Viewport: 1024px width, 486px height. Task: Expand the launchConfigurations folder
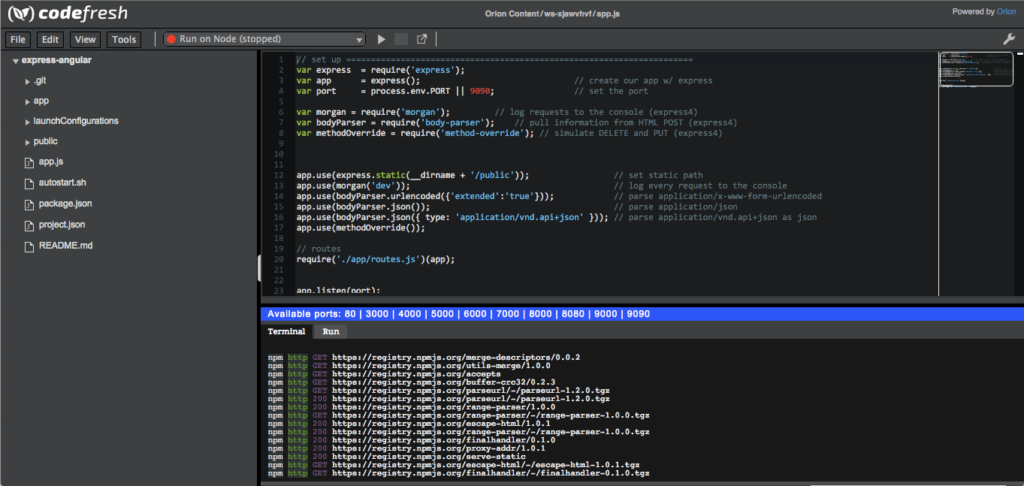pyautogui.click(x=27, y=122)
